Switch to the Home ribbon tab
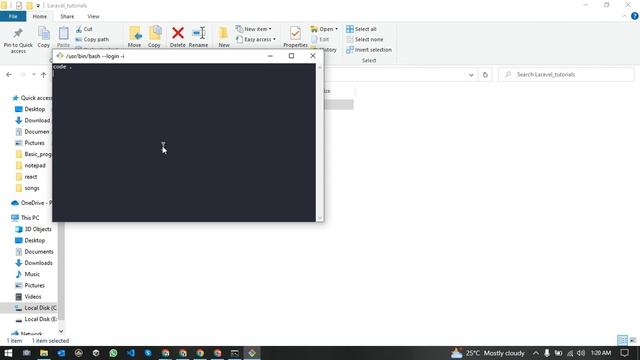 40,16
